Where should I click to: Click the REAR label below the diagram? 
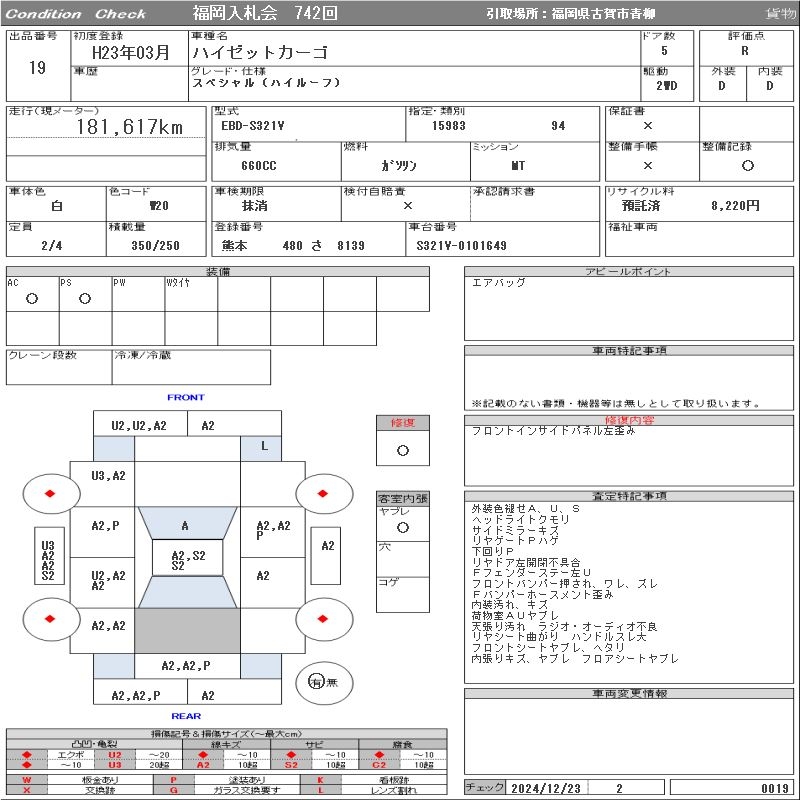(186, 716)
